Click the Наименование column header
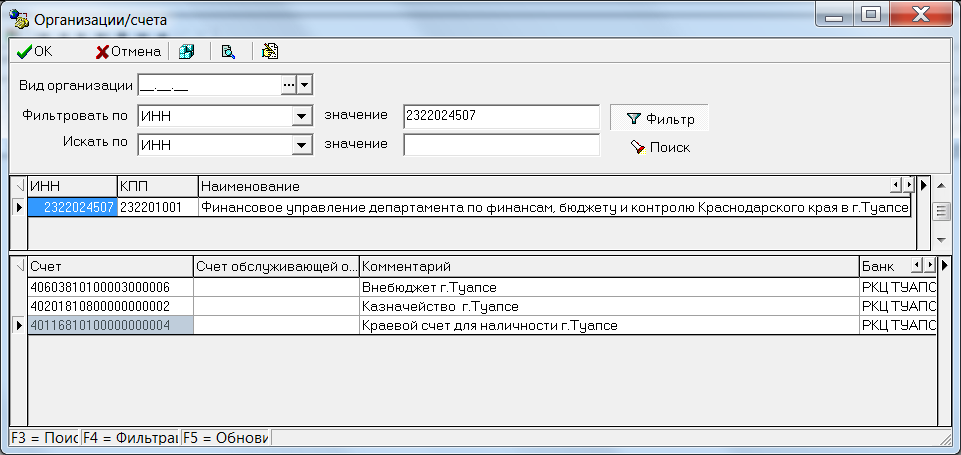This screenshot has width=961, height=455. 540,187
